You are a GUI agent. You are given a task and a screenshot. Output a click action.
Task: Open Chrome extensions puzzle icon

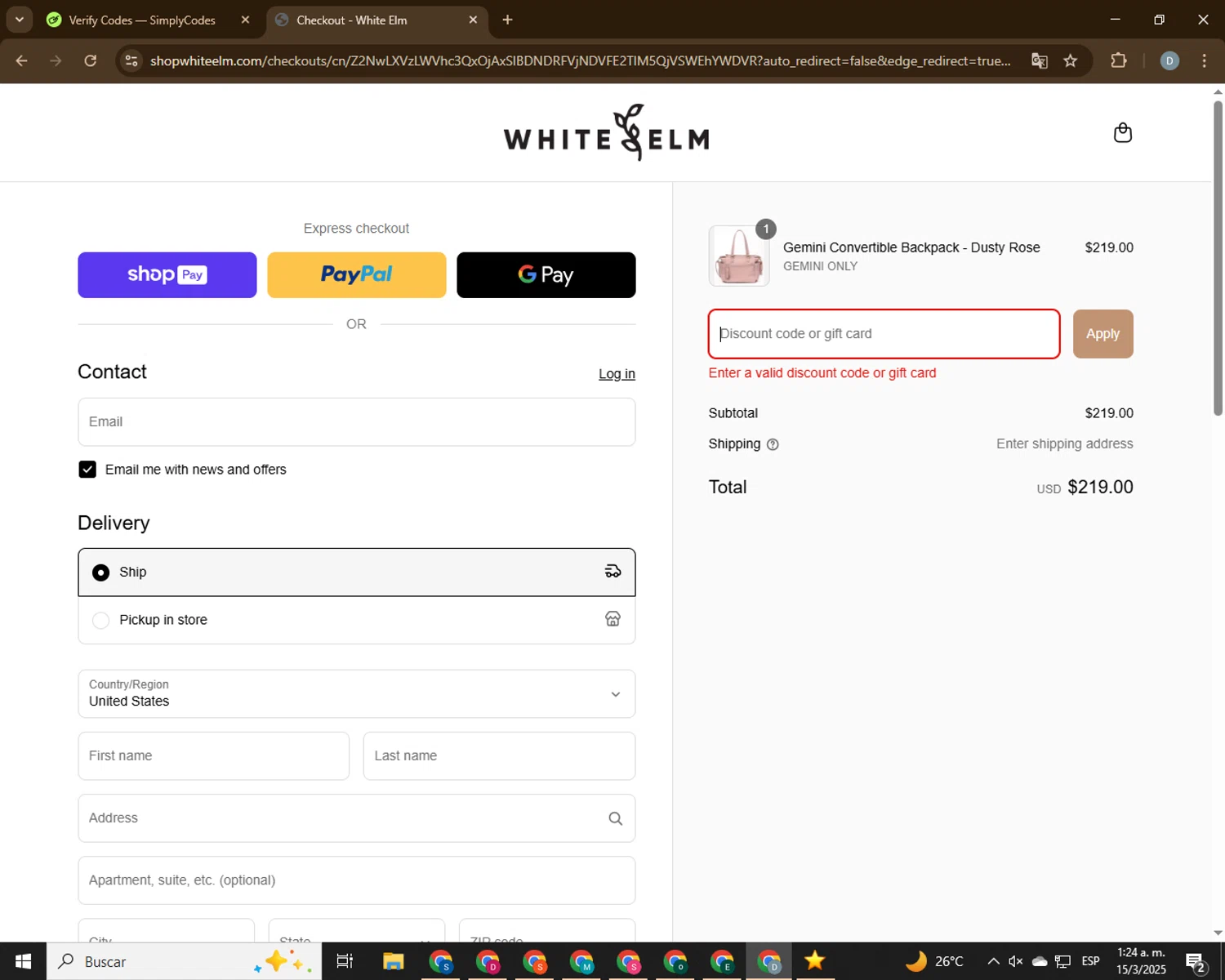[x=1119, y=60]
